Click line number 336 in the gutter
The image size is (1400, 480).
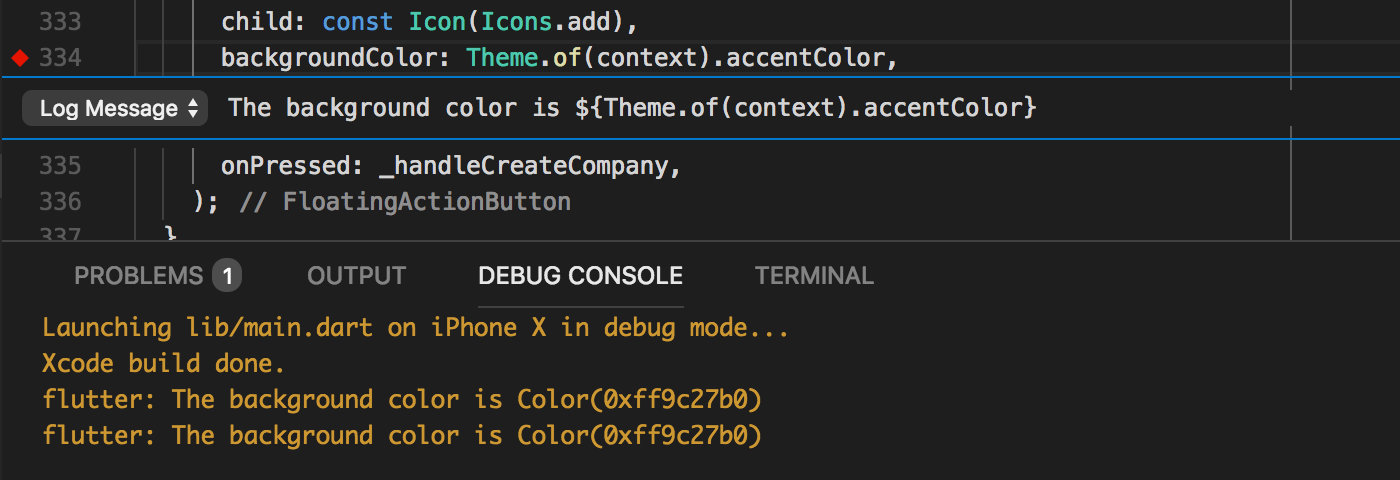coord(60,202)
